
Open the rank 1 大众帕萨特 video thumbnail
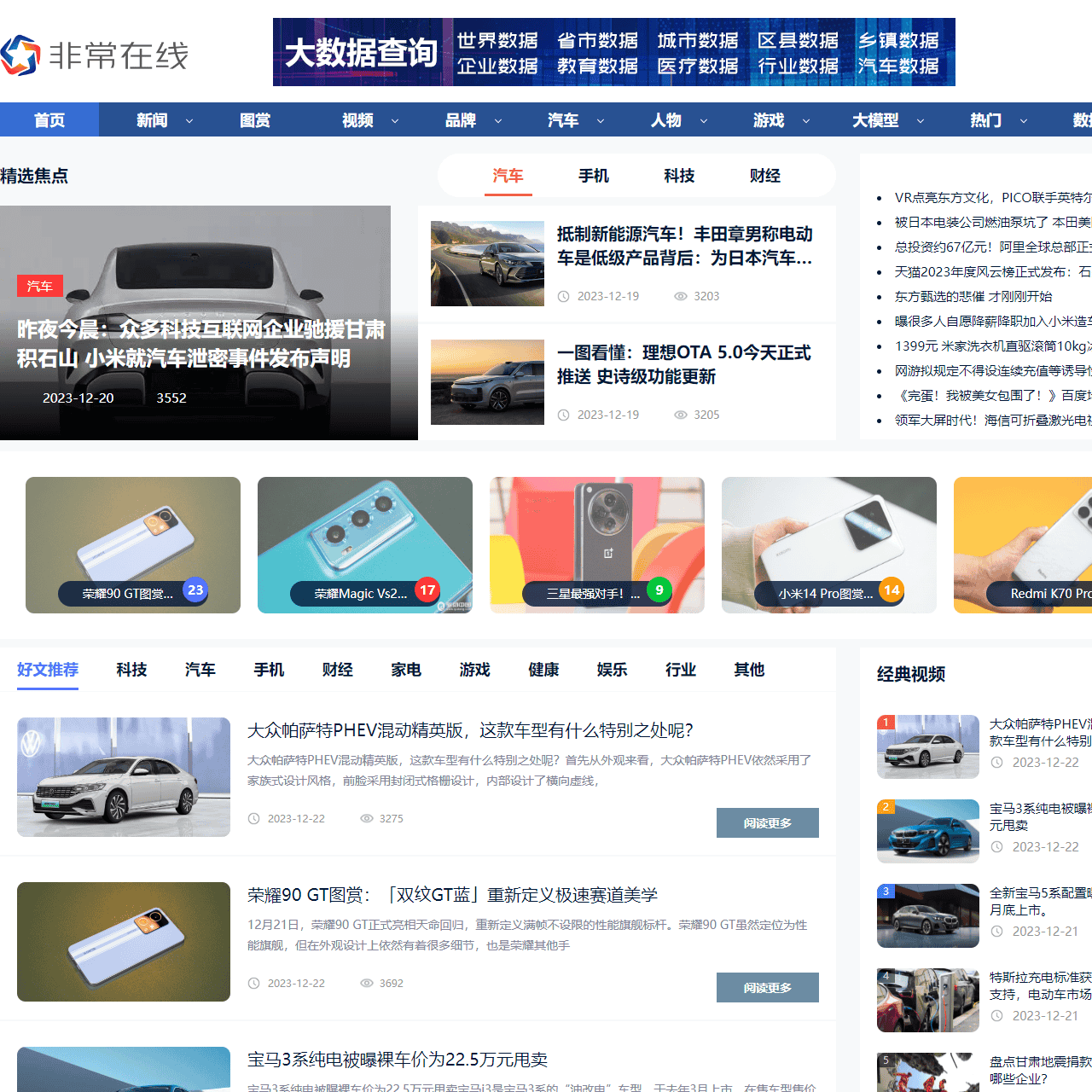click(928, 746)
